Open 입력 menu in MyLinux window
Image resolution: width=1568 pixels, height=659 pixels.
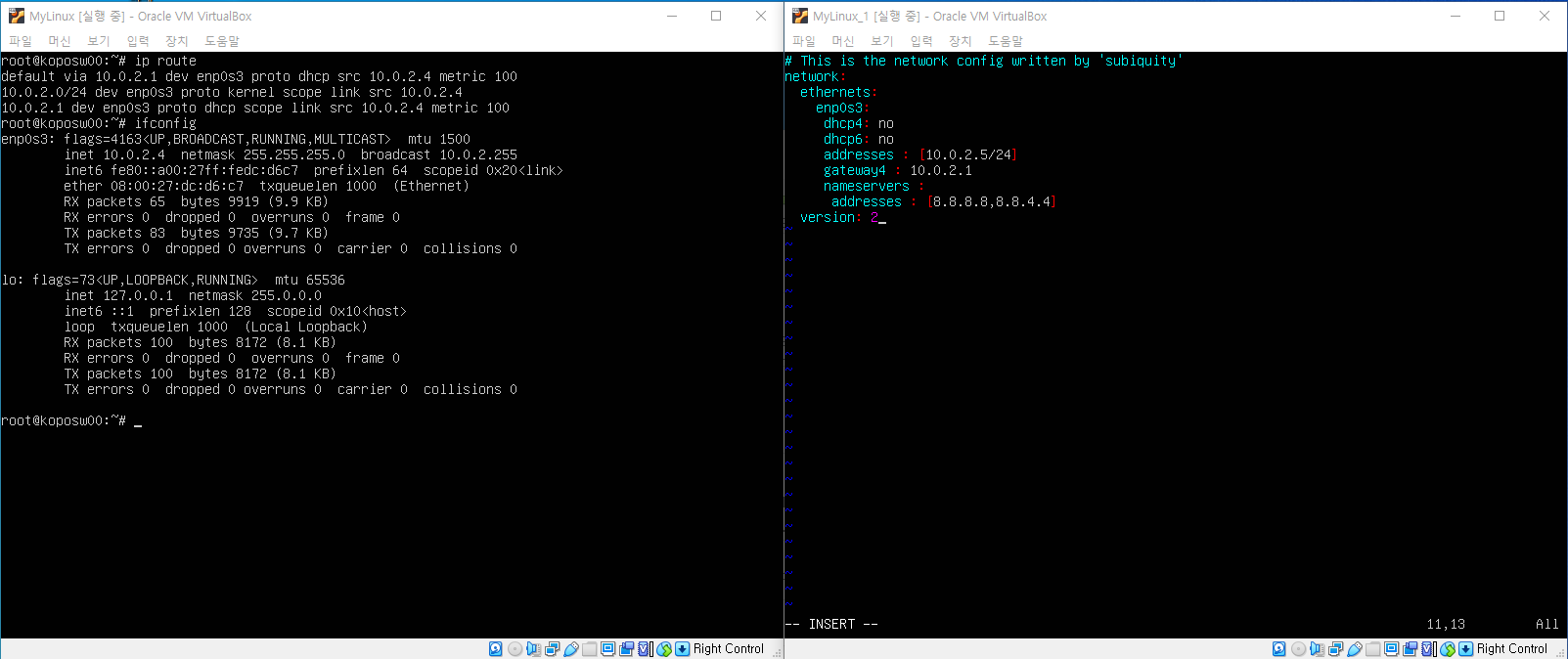click(x=138, y=41)
